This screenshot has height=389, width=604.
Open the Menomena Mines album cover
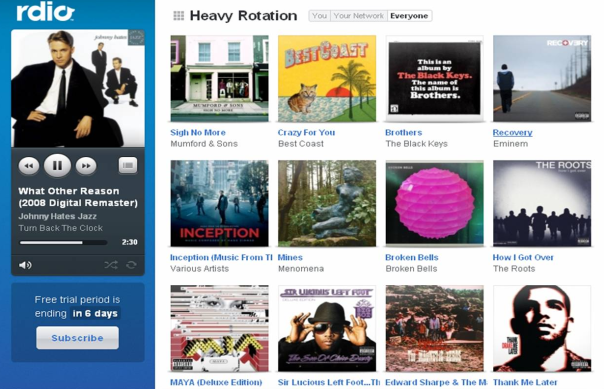[x=327, y=203]
